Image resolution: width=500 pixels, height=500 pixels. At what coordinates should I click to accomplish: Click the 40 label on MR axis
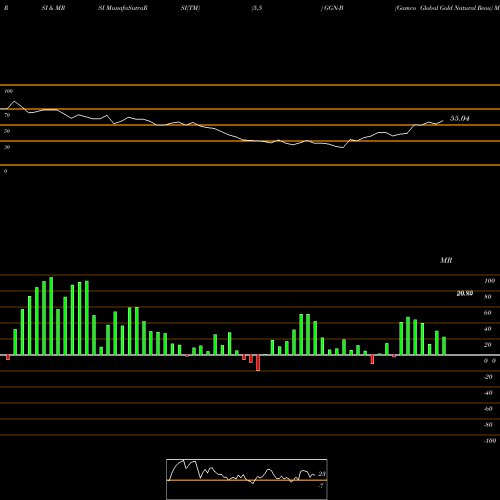pos(488,329)
